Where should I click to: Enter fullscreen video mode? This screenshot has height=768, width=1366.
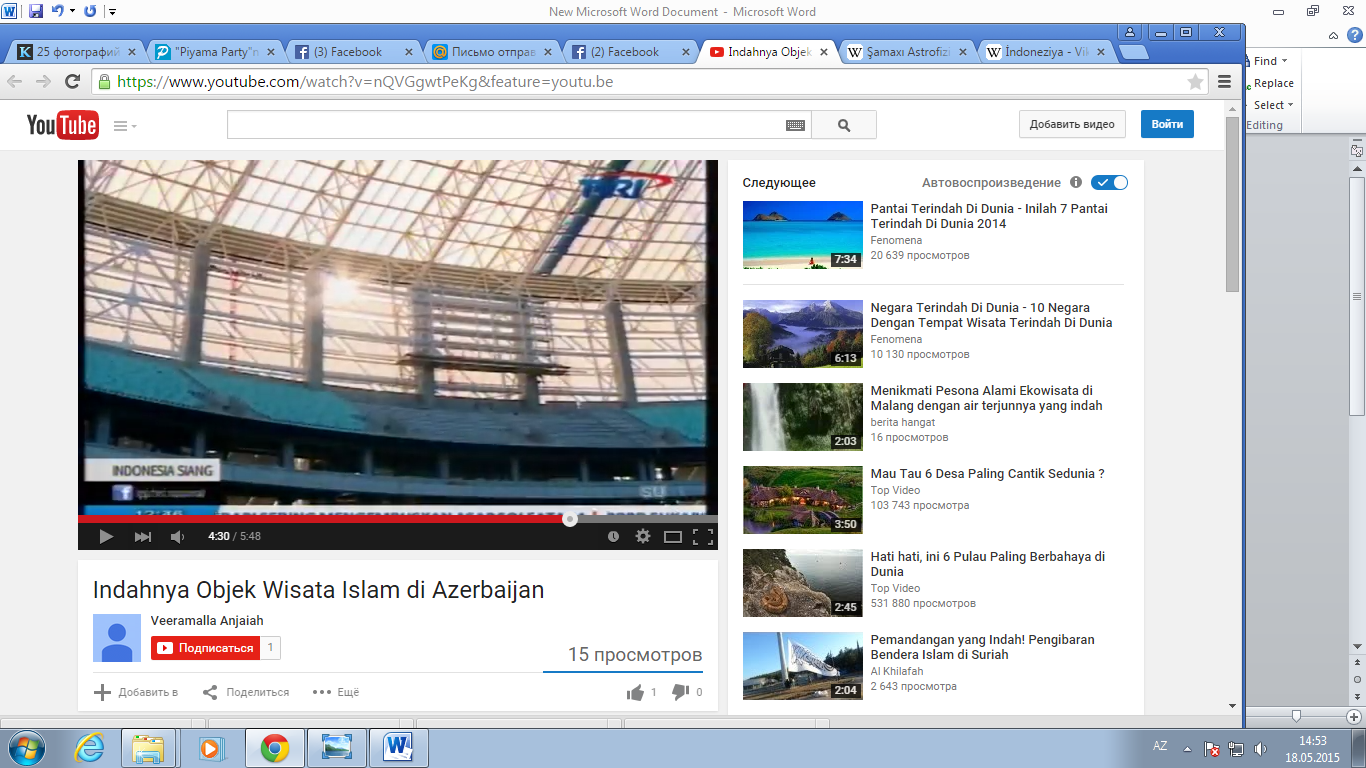703,537
